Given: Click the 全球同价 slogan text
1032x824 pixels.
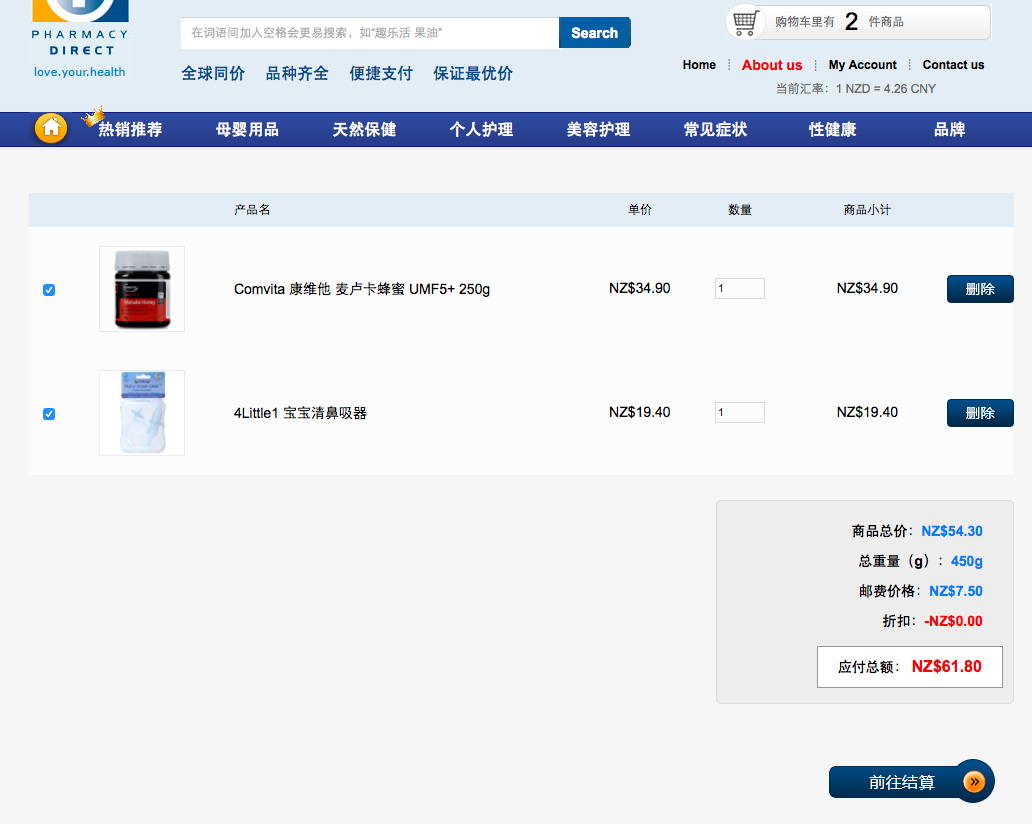Looking at the screenshot, I should click(213, 73).
